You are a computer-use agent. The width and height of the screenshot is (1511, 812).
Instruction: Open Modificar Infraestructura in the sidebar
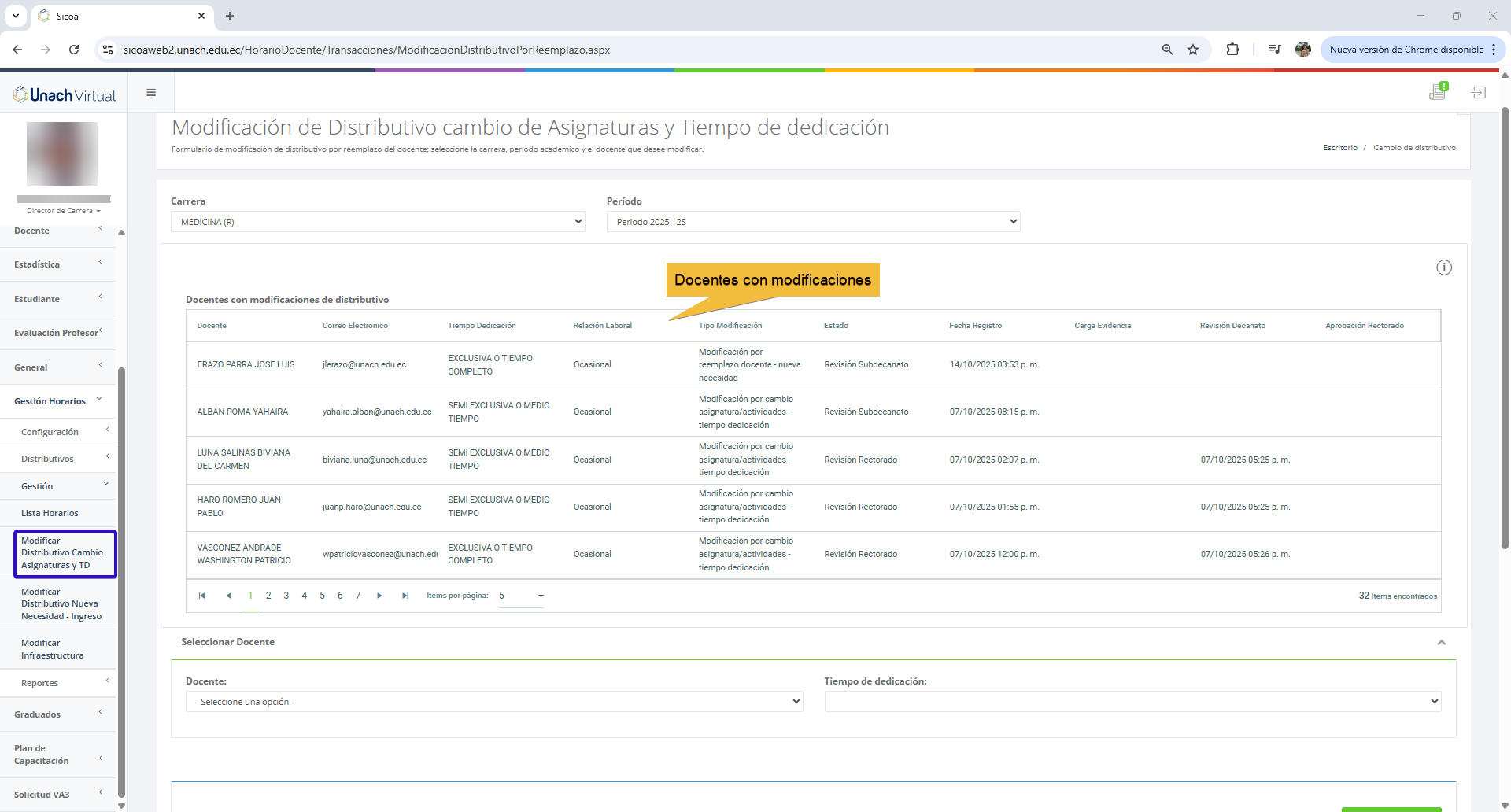point(52,649)
